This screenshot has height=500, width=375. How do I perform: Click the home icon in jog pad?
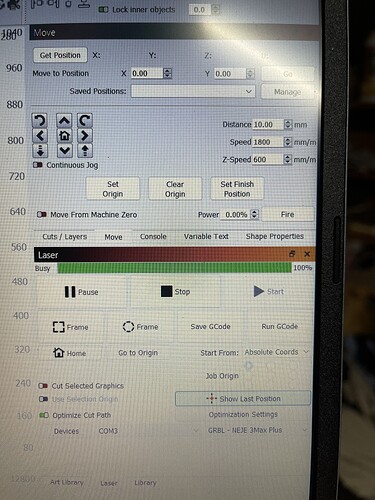64,136
